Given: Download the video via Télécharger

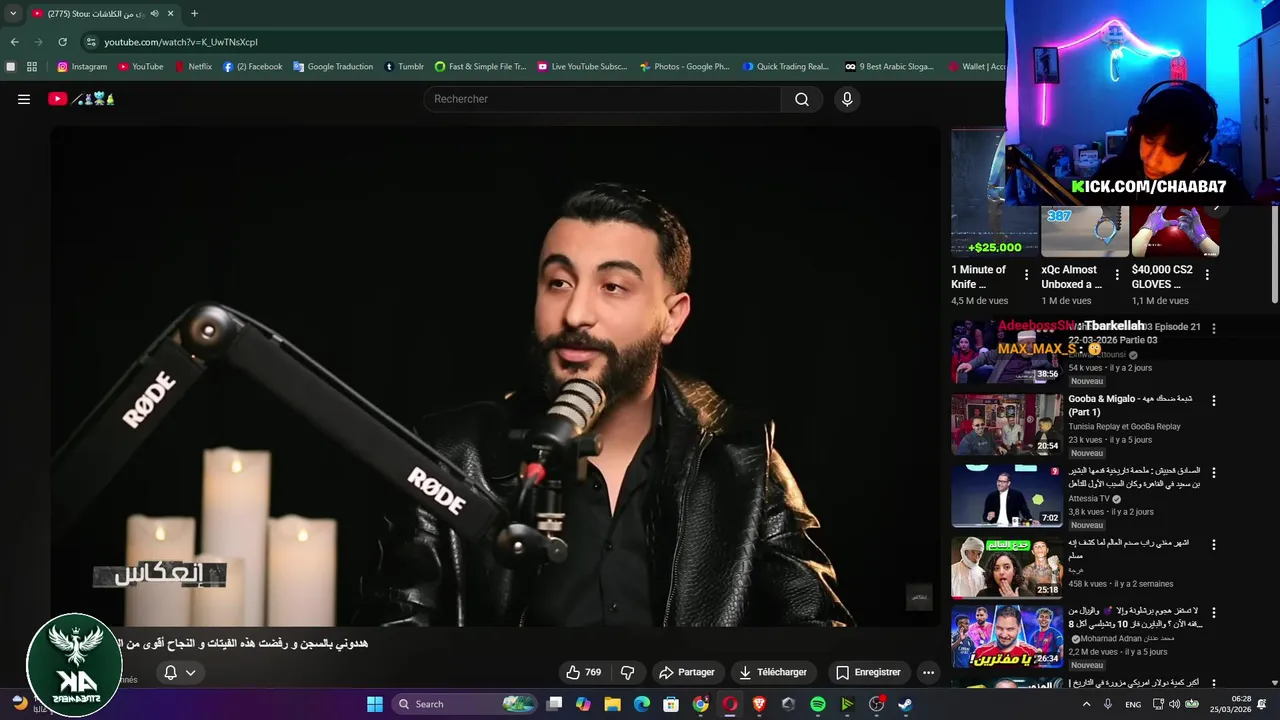Looking at the screenshot, I should [773, 672].
